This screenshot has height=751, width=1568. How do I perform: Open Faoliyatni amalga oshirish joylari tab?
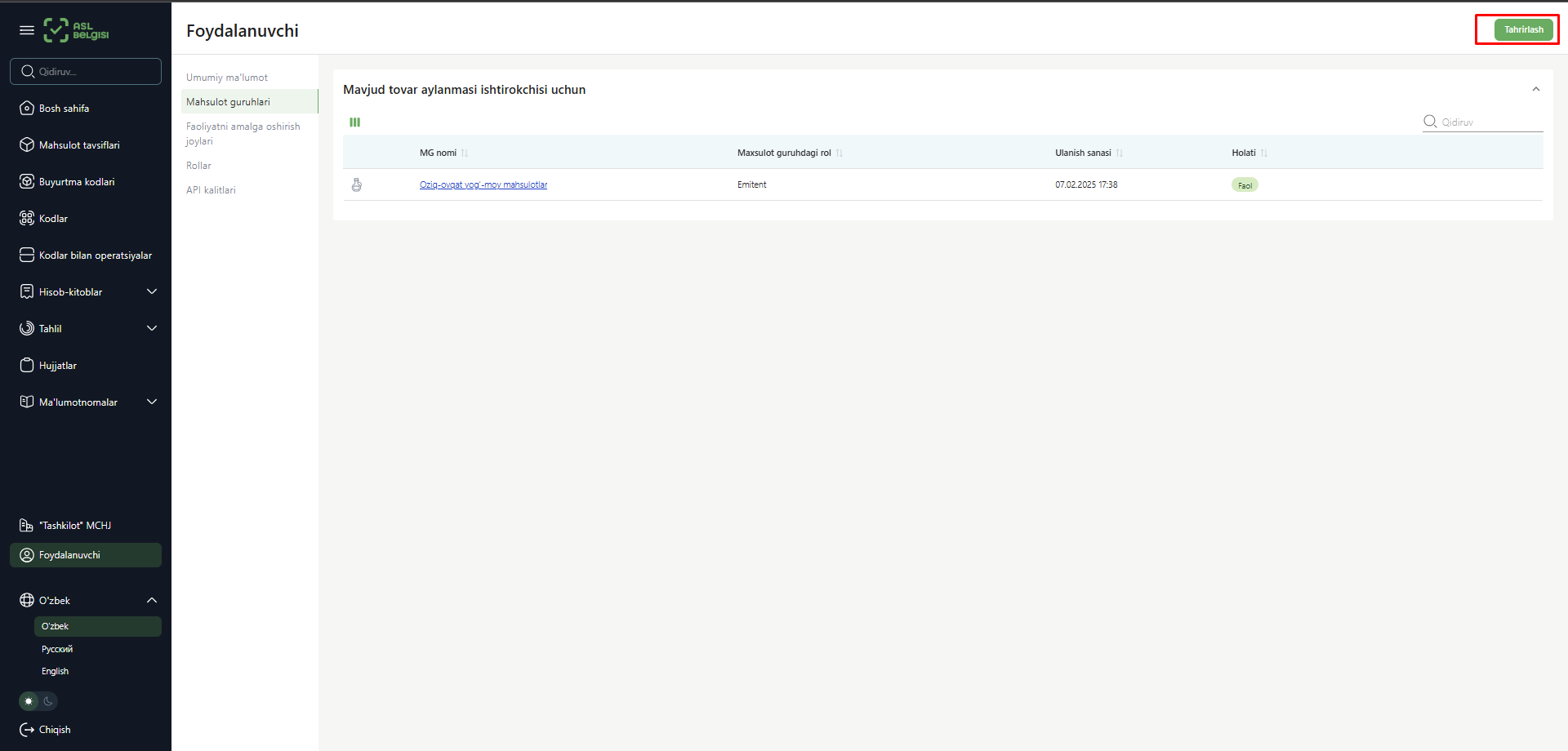click(243, 134)
